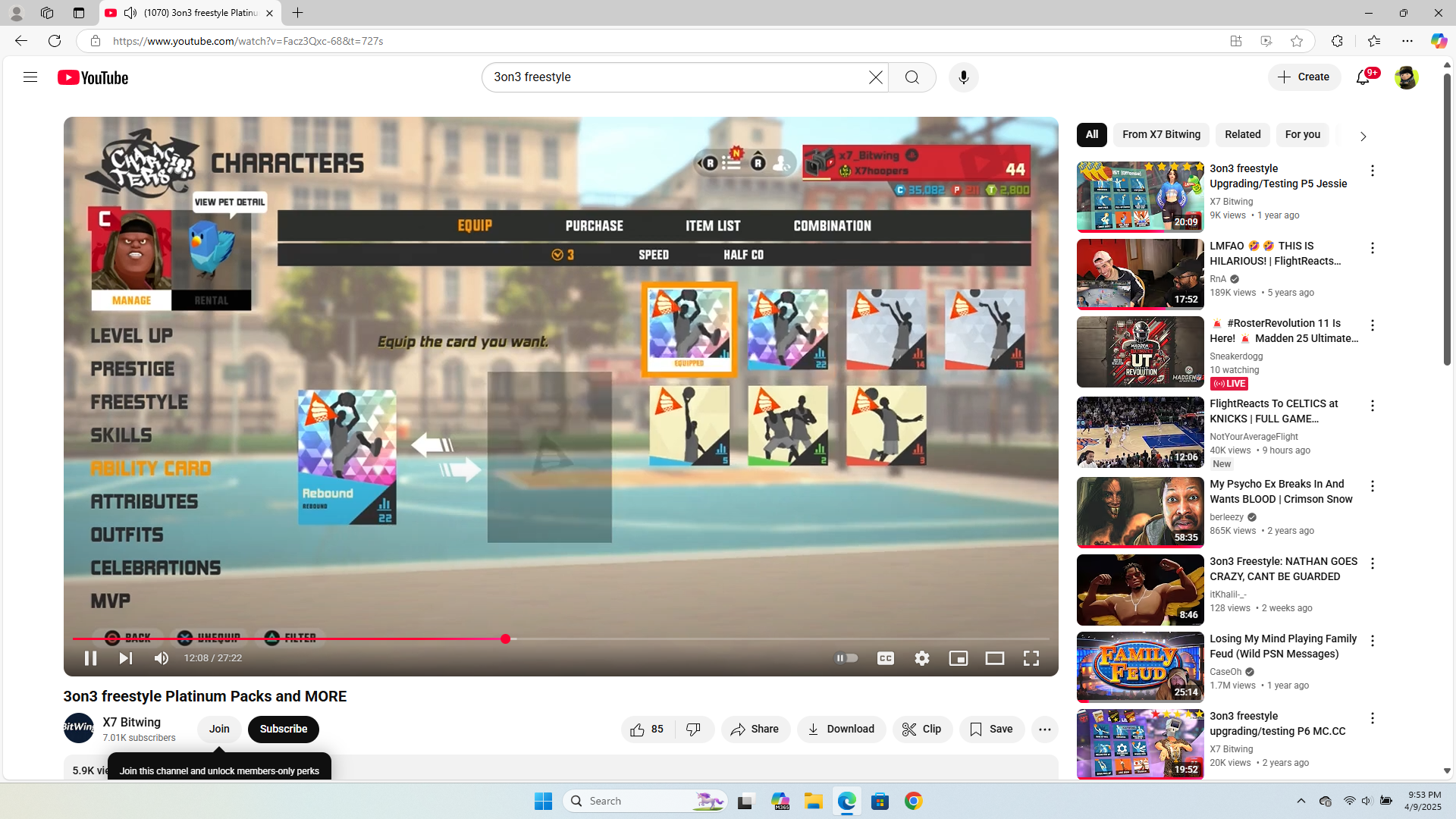1456x819 pixels.
Task: Go back to previous page
Action: point(21,41)
